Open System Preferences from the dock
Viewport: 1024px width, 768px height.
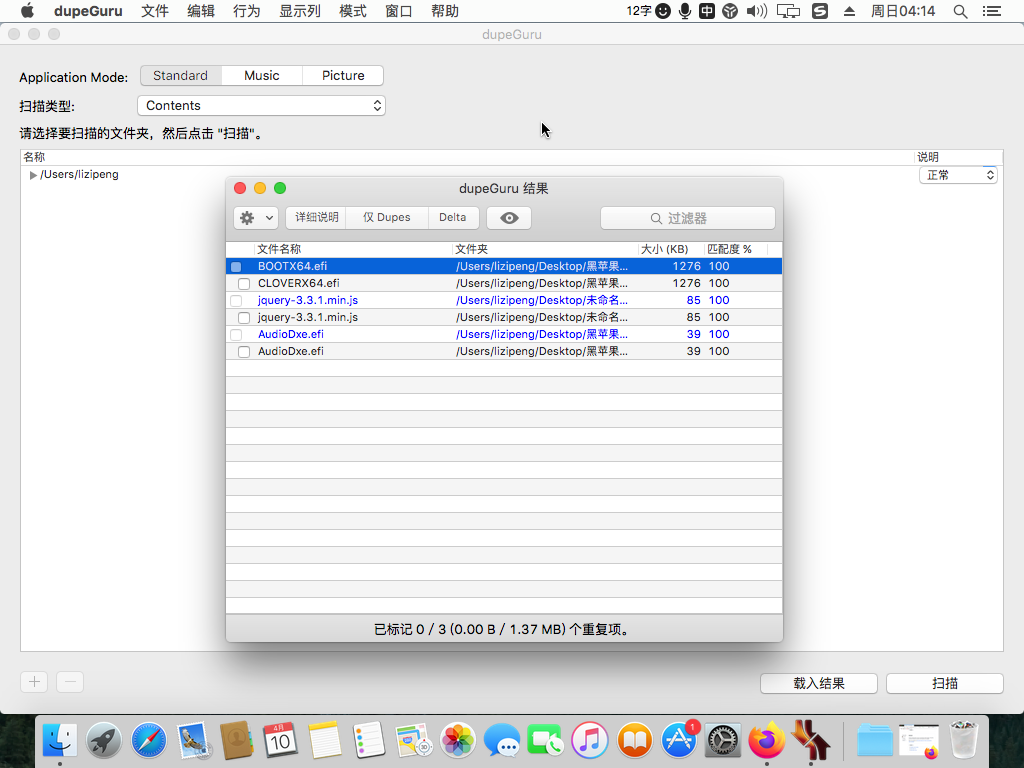(723, 741)
